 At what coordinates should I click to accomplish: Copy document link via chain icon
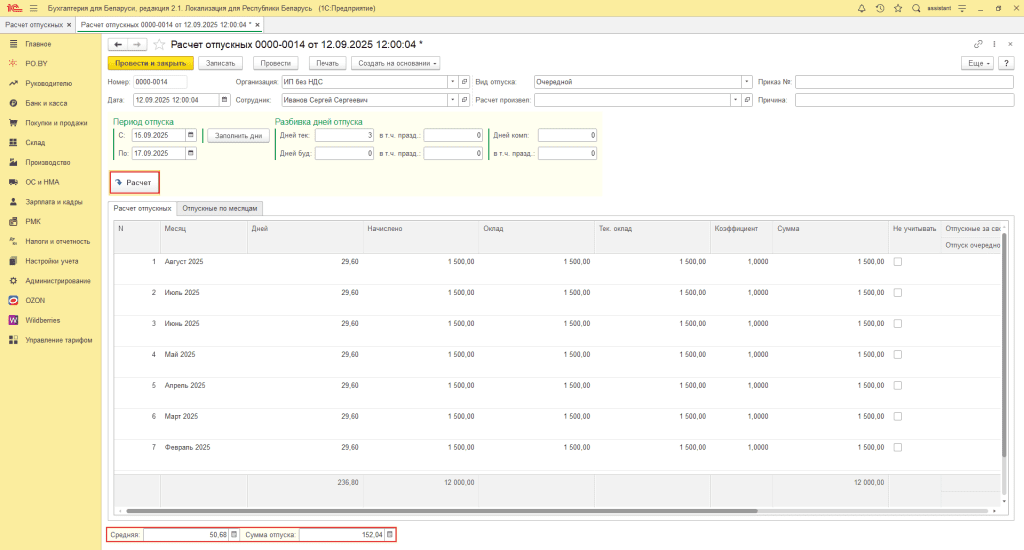pos(978,44)
